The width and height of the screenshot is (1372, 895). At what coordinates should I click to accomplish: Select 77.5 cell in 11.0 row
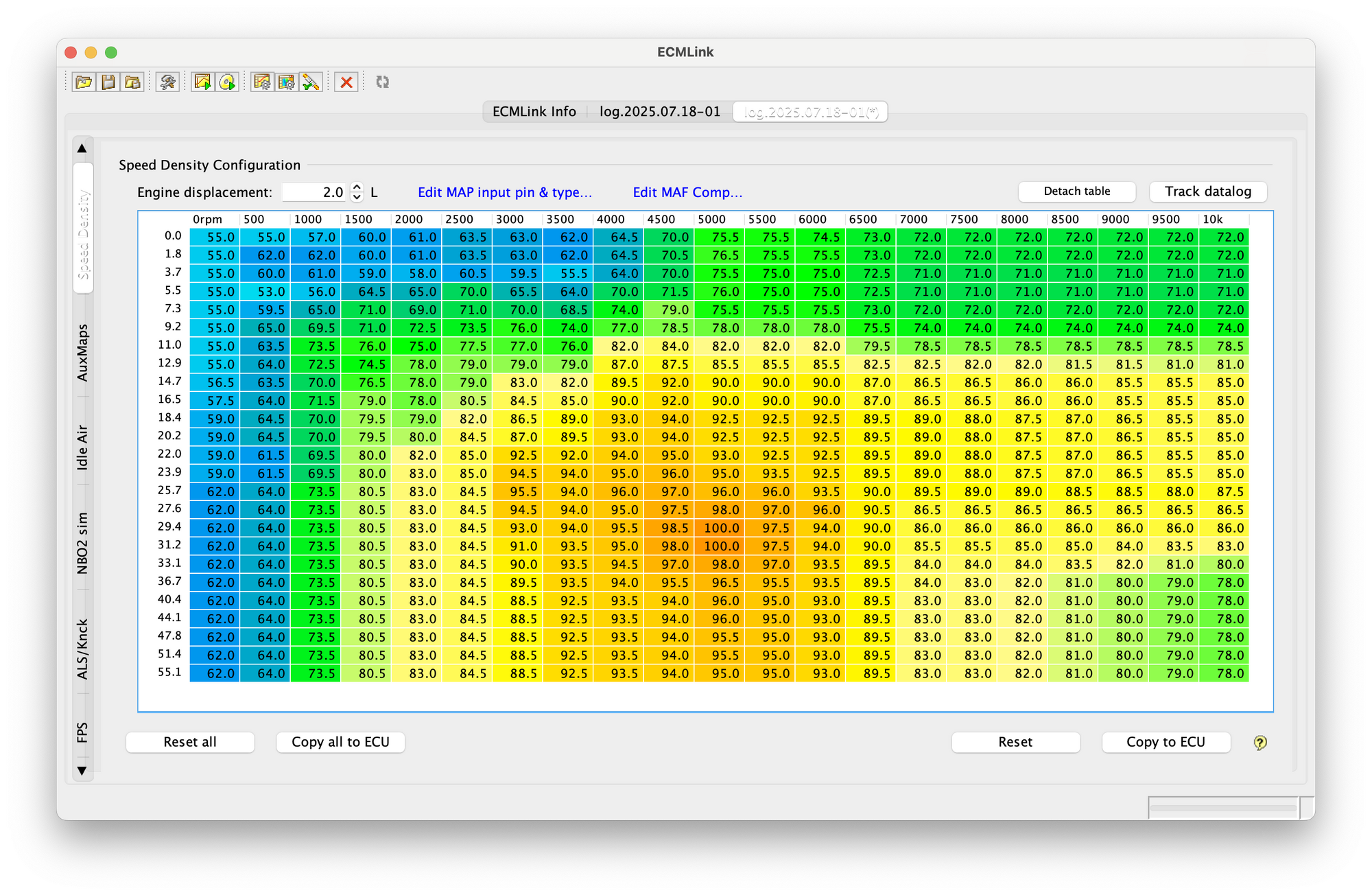click(x=467, y=346)
